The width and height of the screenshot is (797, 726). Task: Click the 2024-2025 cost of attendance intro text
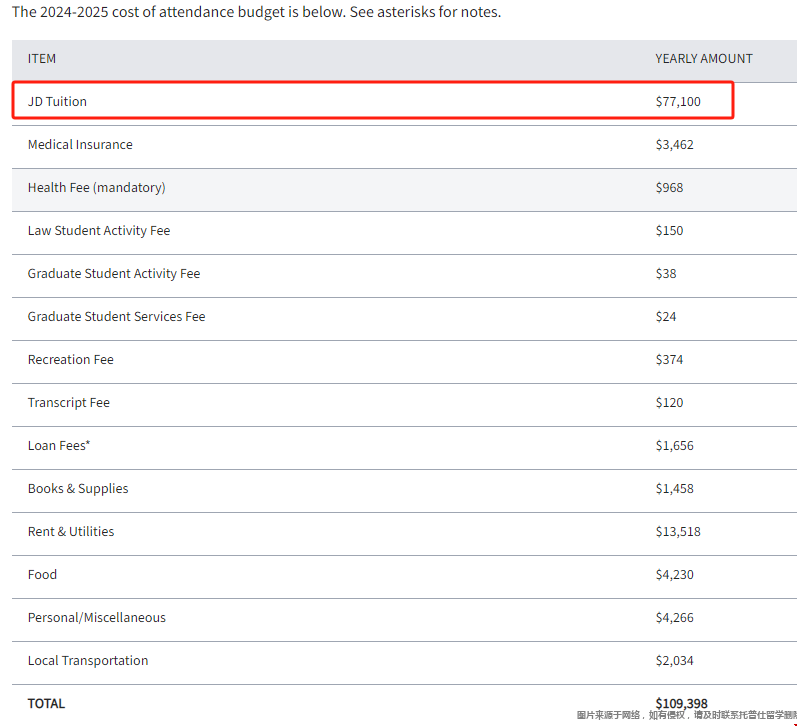[x=256, y=13]
